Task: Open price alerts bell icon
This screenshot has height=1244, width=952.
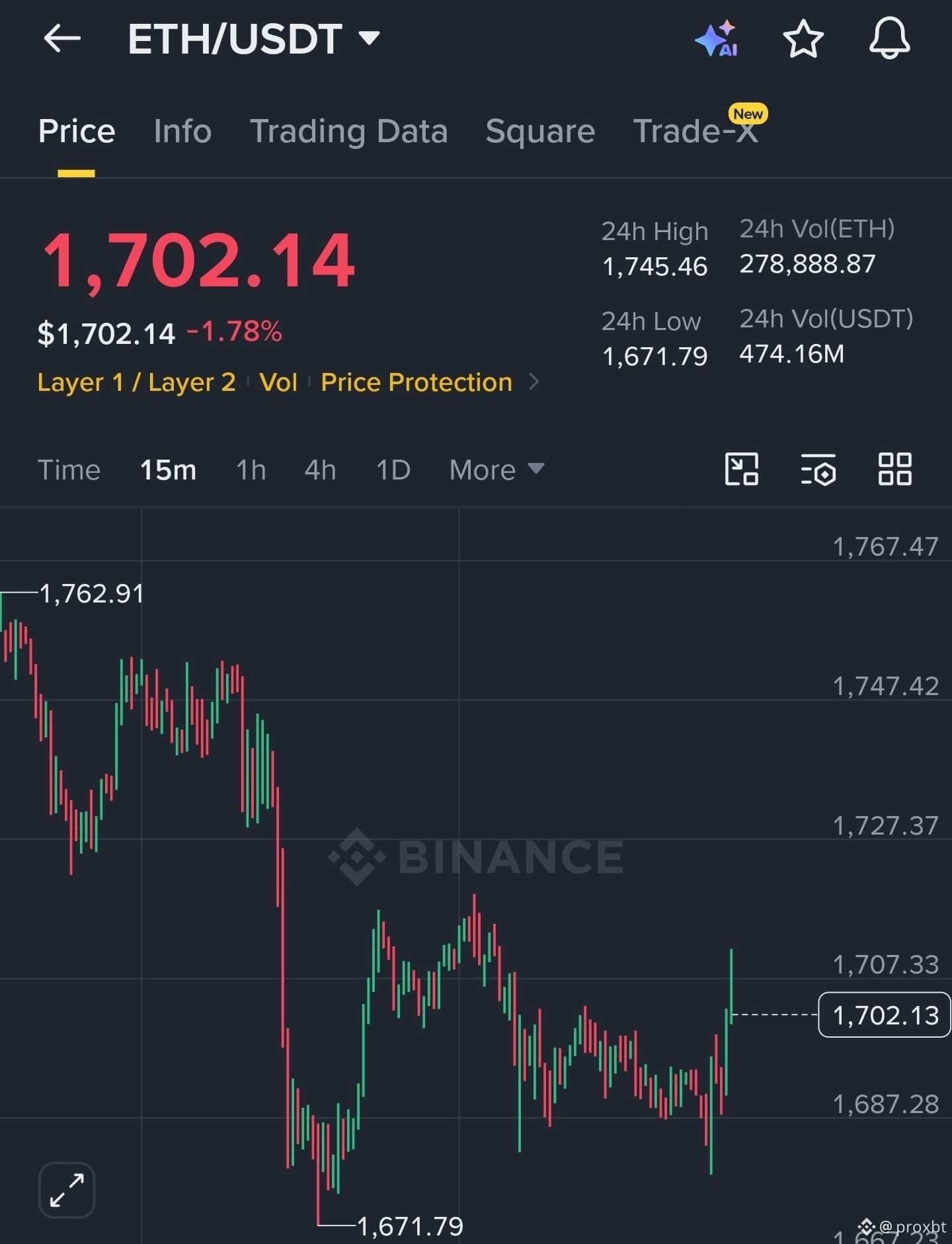Action: coord(889,38)
